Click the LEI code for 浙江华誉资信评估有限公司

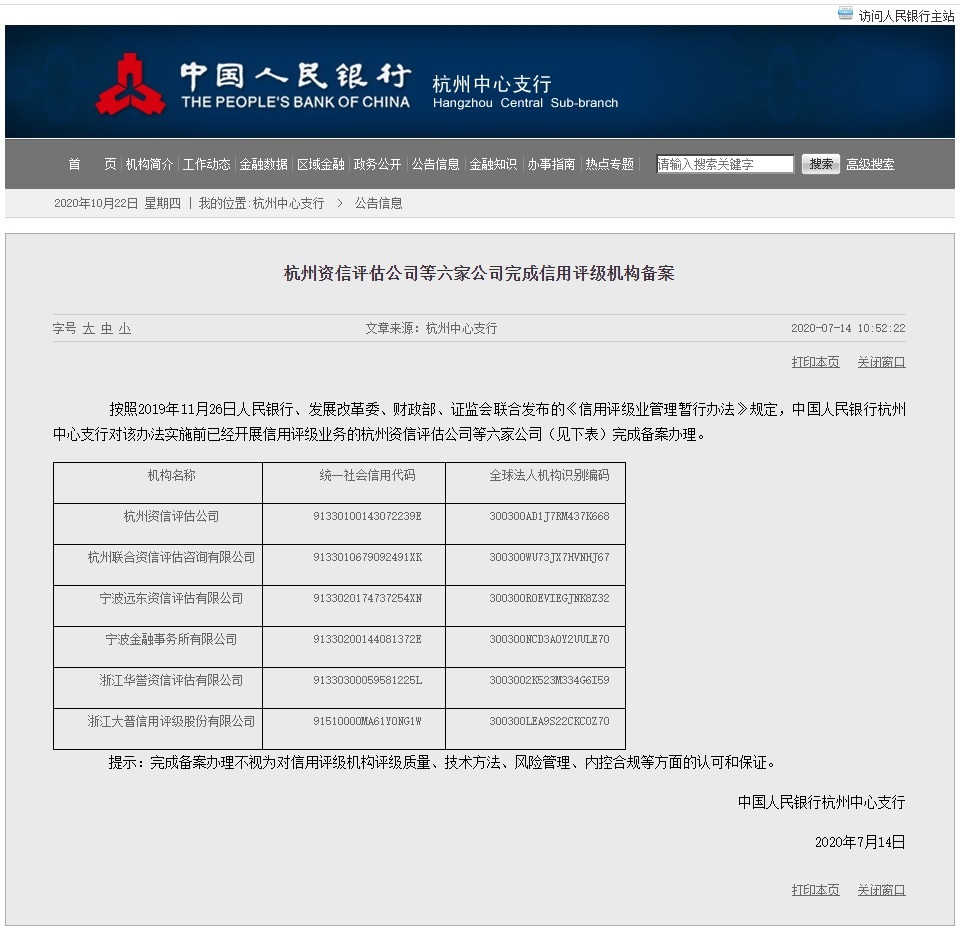pos(549,680)
